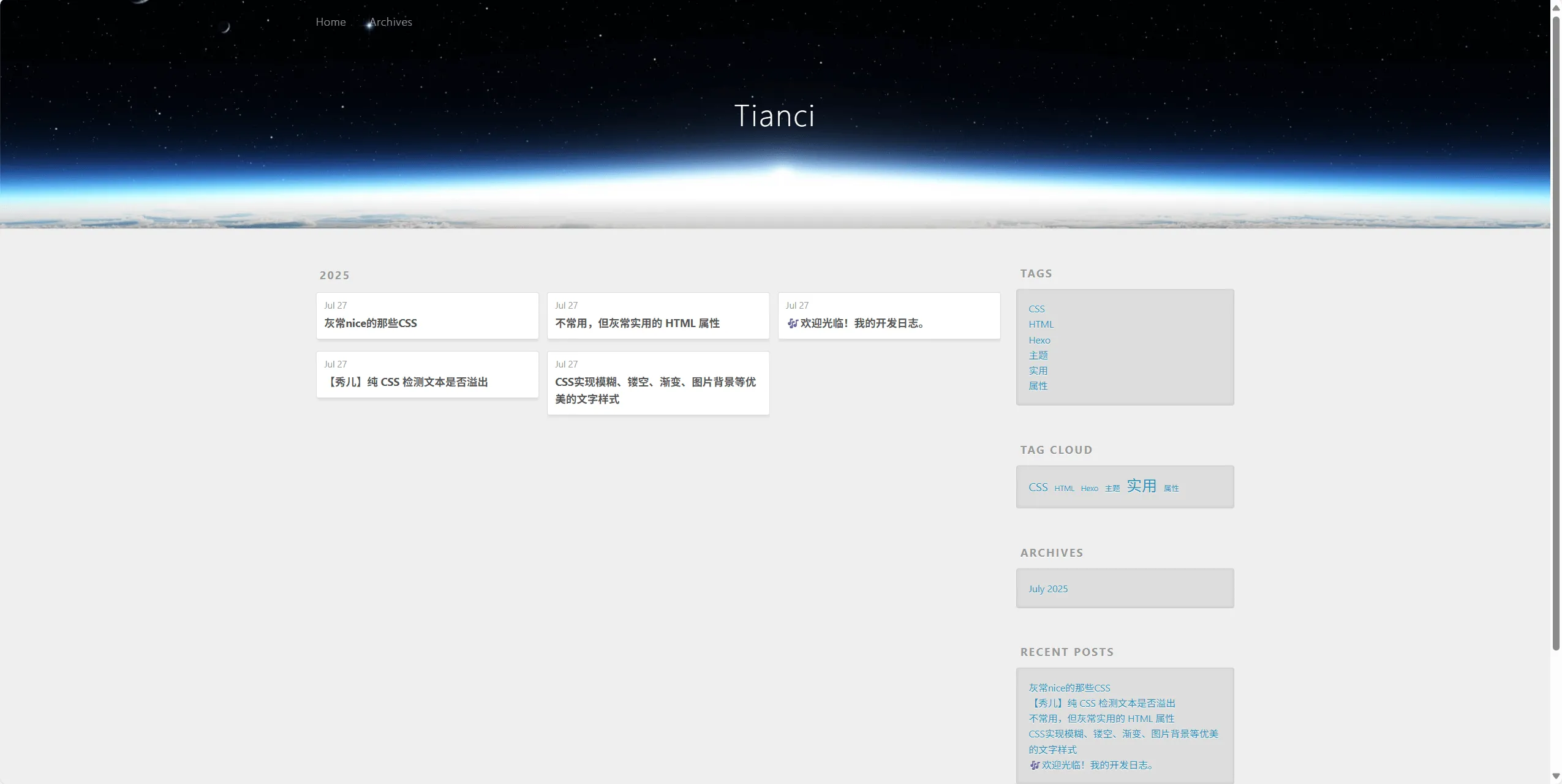This screenshot has width=1562, height=784.
Task: Click HTML in the Tag Cloud
Action: tap(1064, 489)
